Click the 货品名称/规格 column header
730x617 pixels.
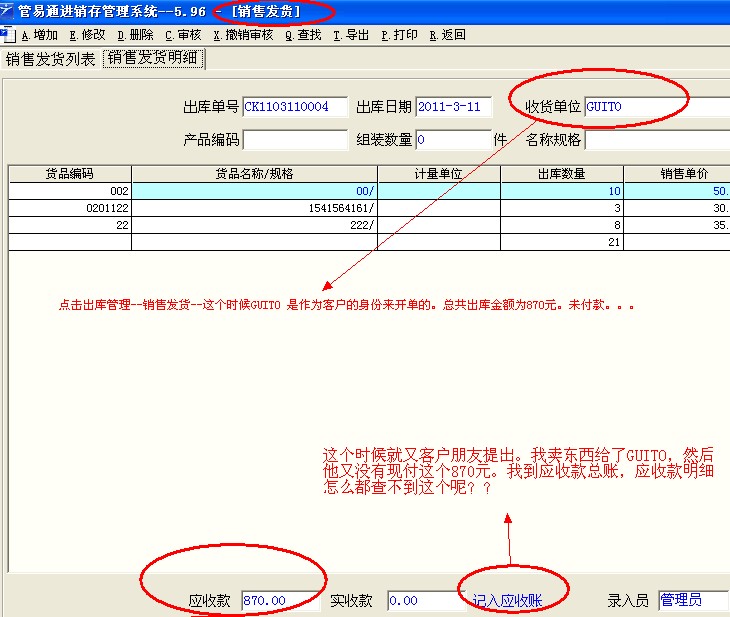click(x=255, y=174)
